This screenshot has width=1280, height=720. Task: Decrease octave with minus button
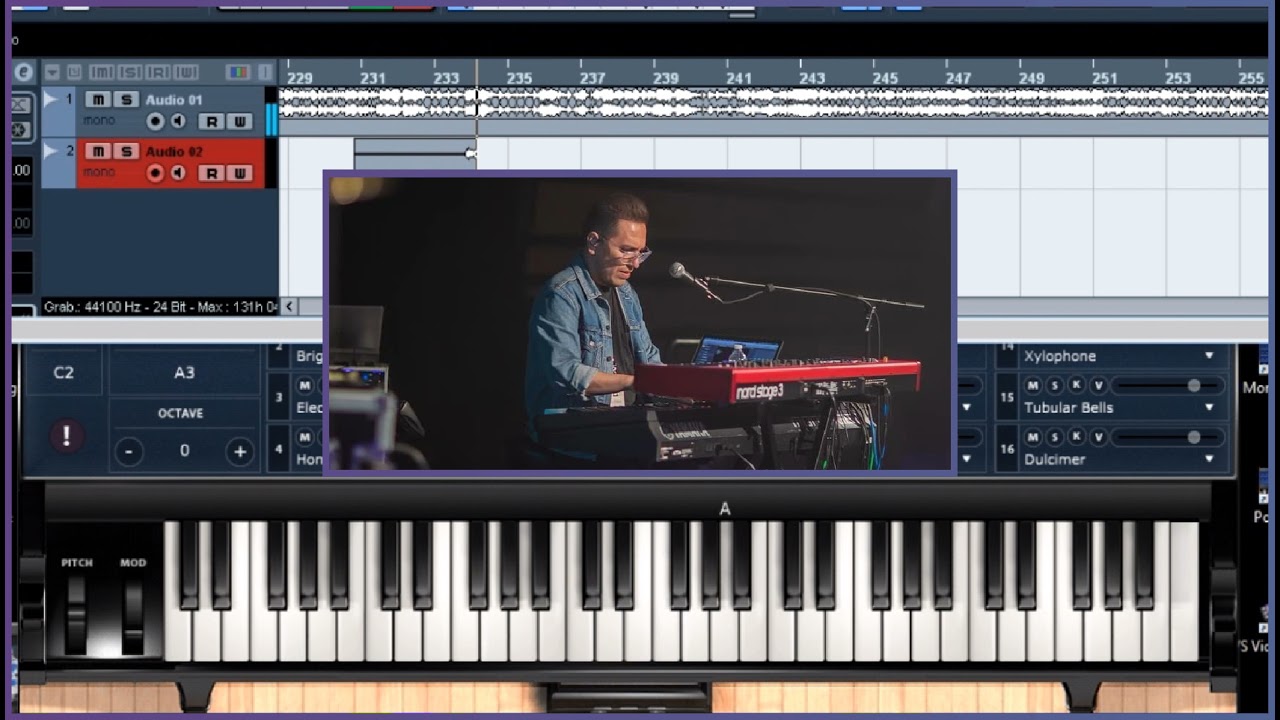point(128,451)
